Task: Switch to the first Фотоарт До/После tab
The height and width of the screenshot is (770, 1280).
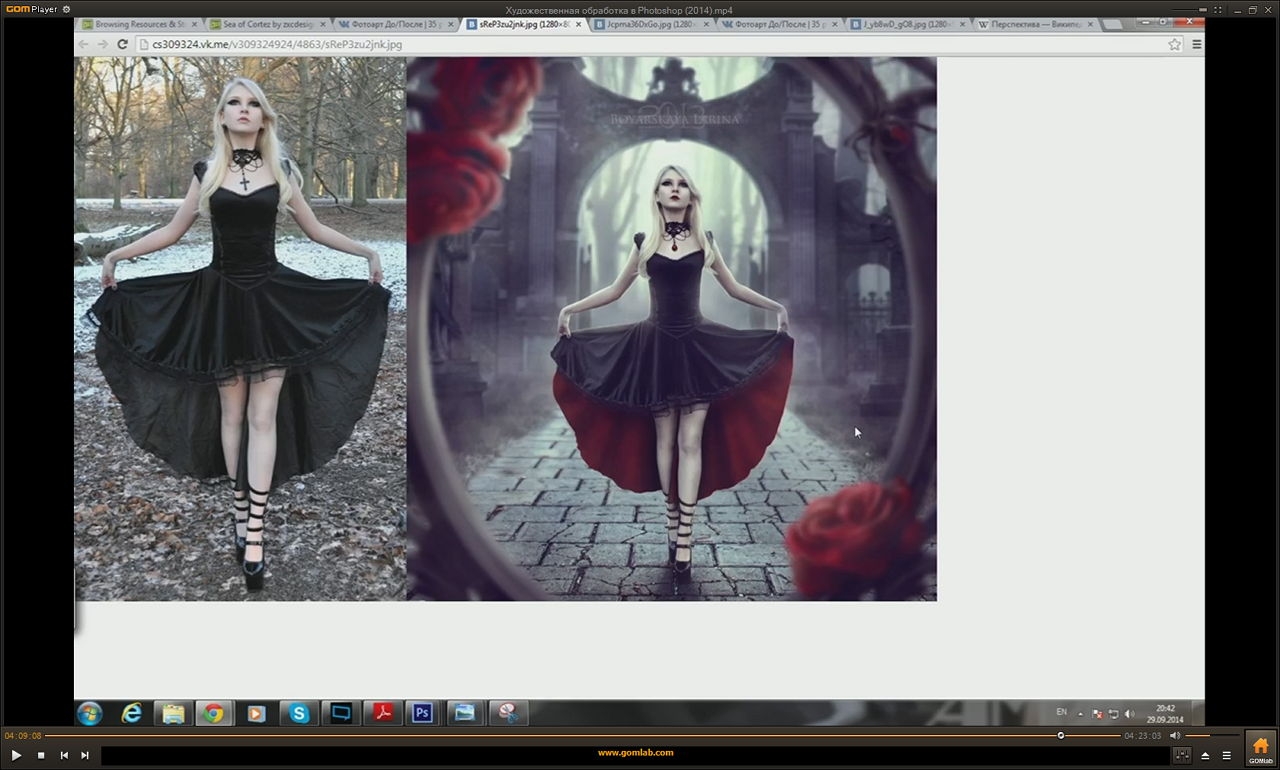Action: click(394, 24)
